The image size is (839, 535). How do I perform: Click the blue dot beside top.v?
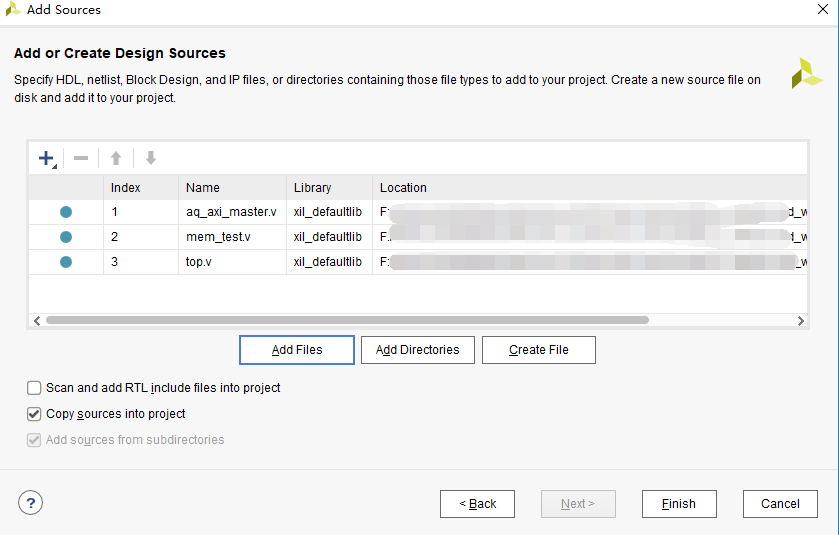[66, 262]
